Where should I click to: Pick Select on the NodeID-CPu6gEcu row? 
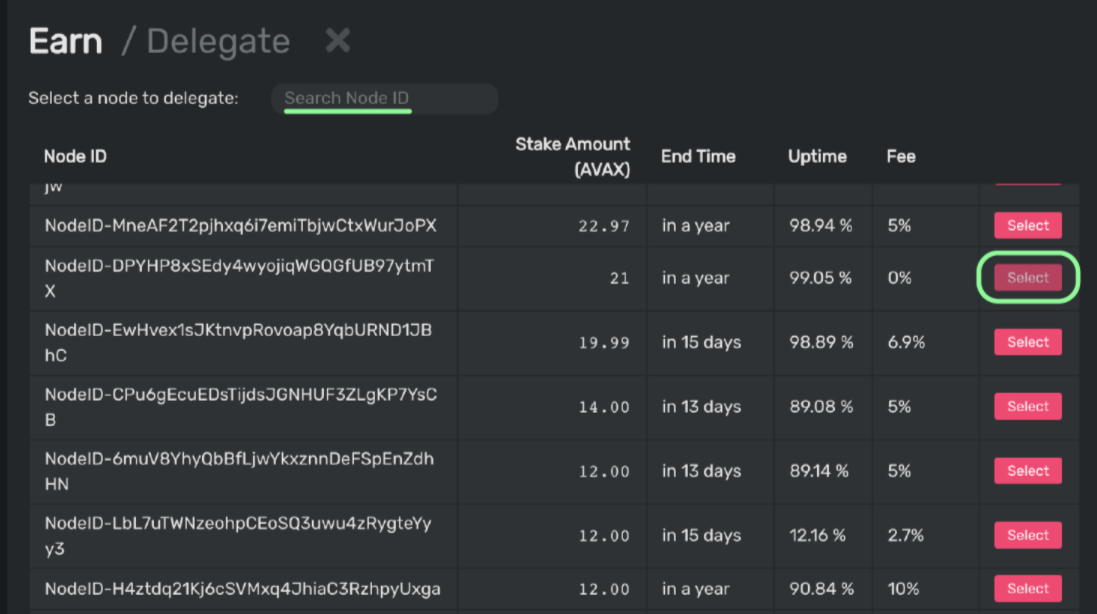[x=1028, y=406]
